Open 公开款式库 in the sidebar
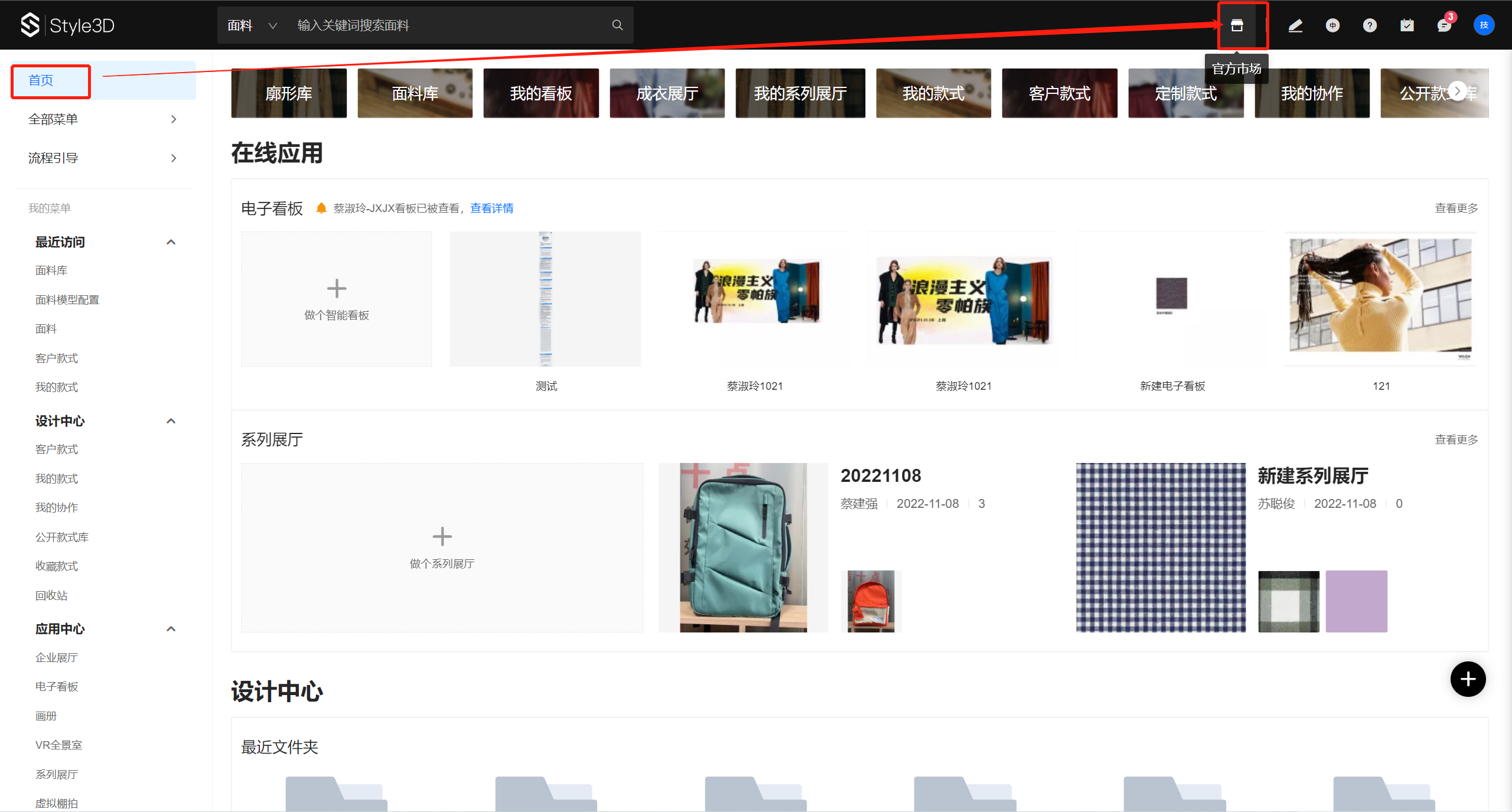The height and width of the screenshot is (812, 1512). tap(62, 537)
